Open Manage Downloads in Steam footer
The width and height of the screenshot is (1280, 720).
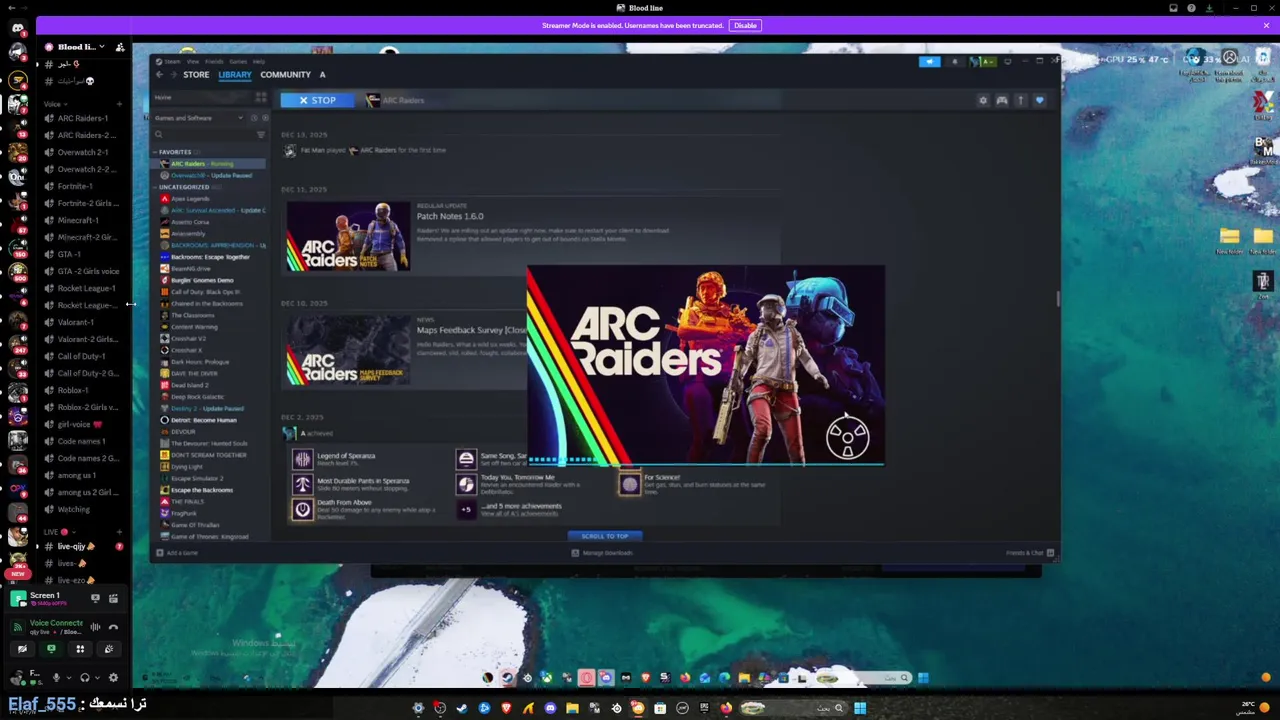602,553
